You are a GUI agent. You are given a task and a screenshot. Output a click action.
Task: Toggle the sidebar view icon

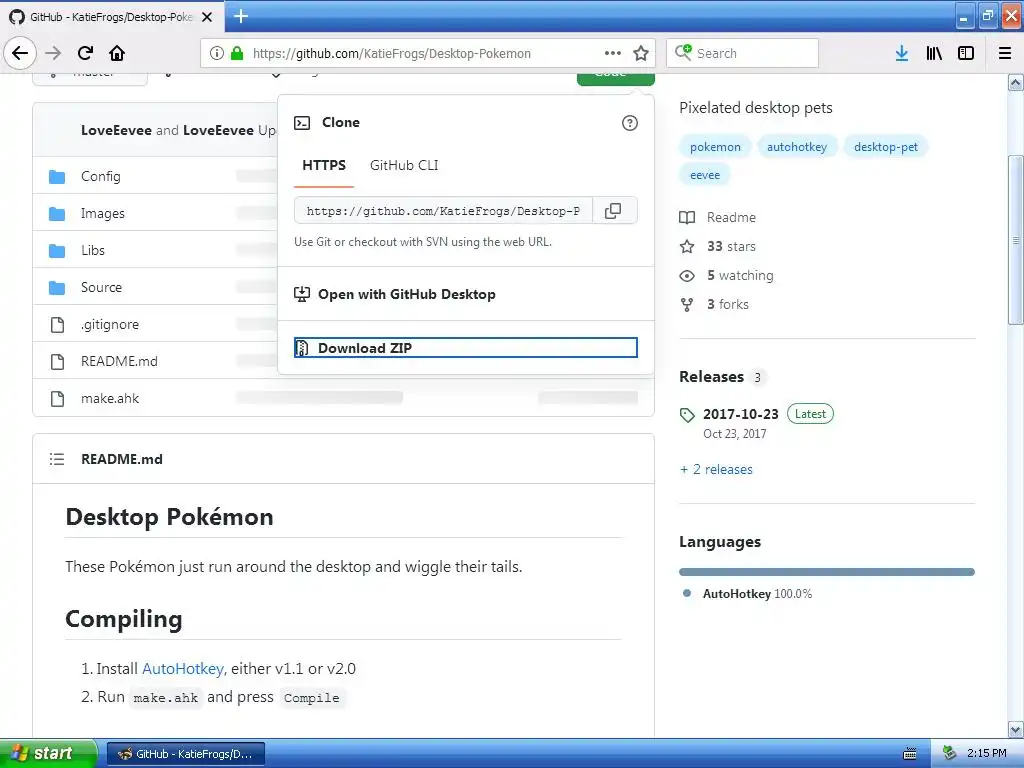[x=966, y=53]
